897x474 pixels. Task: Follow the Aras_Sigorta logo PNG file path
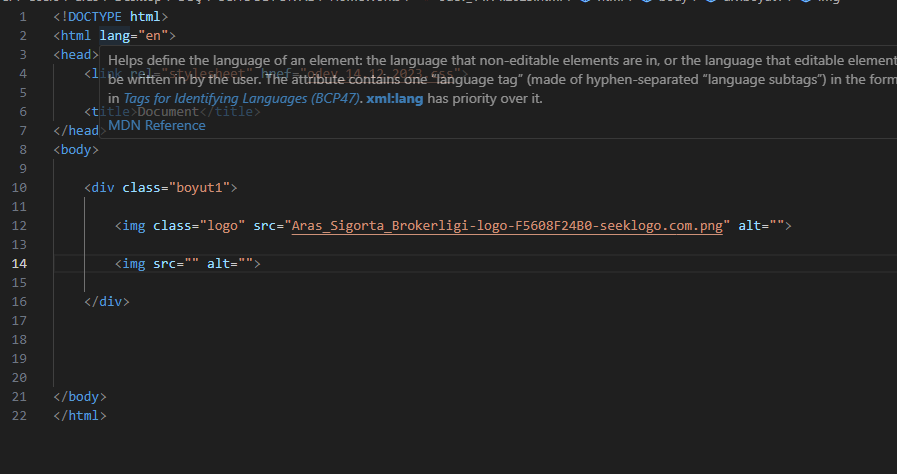[506, 226]
